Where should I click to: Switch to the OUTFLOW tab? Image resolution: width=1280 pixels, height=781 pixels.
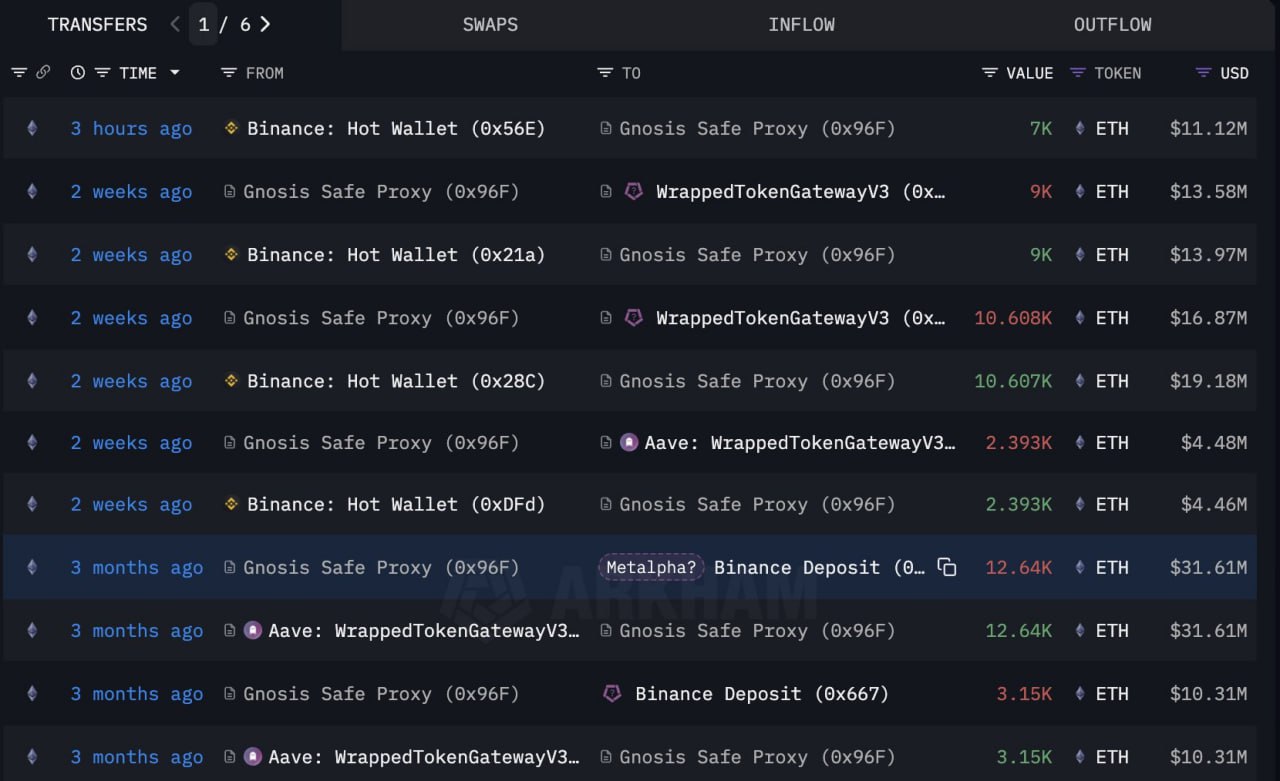(1112, 25)
